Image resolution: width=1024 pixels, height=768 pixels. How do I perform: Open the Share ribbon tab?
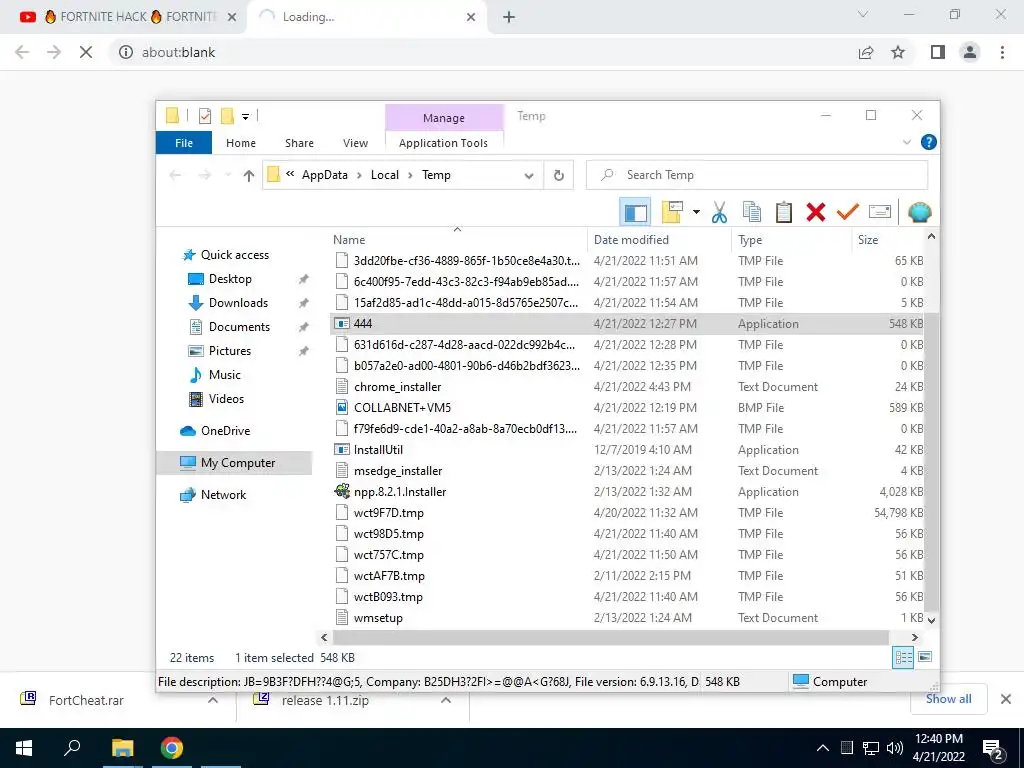click(299, 142)
